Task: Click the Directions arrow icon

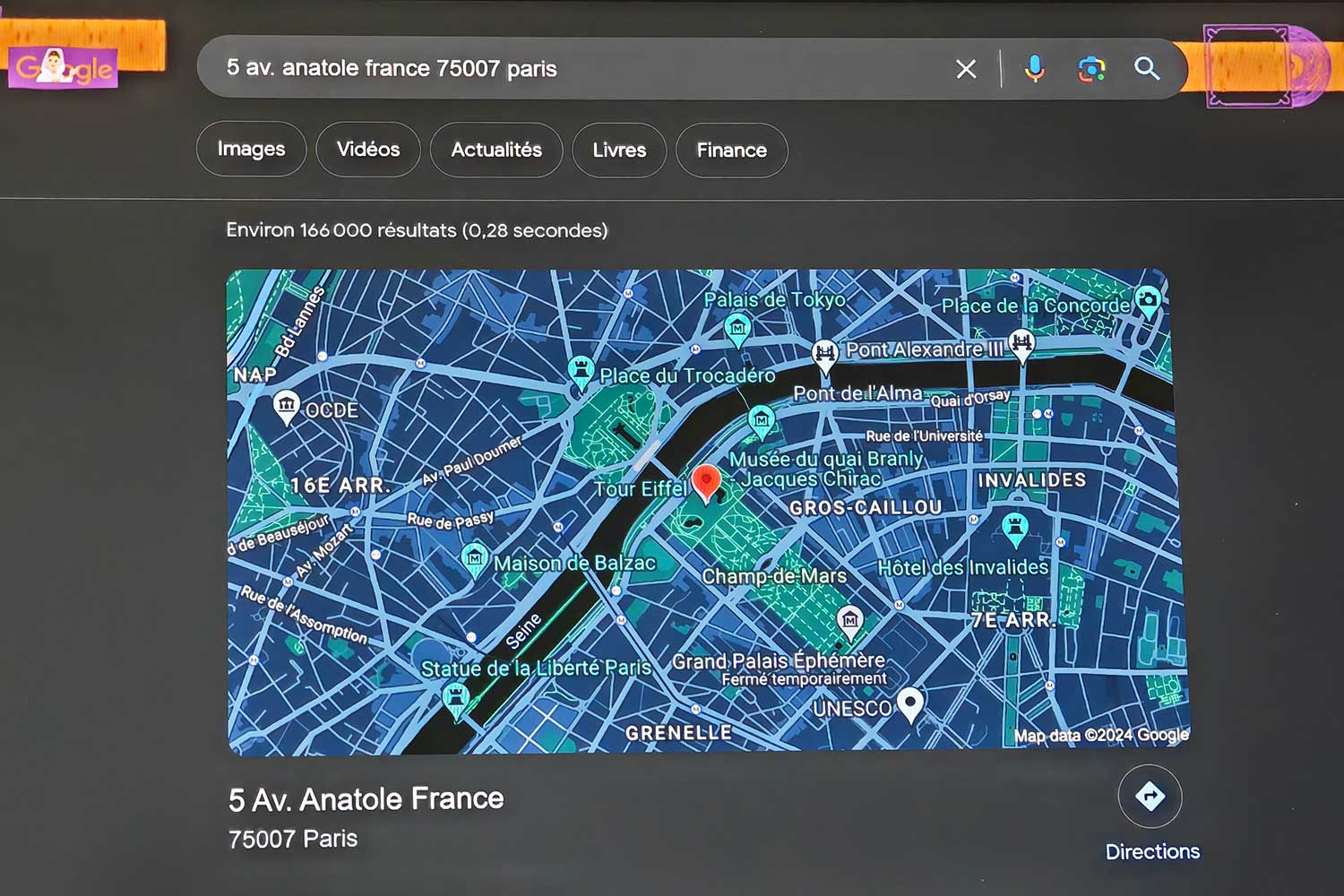Action: click(x=1150, y=797)
